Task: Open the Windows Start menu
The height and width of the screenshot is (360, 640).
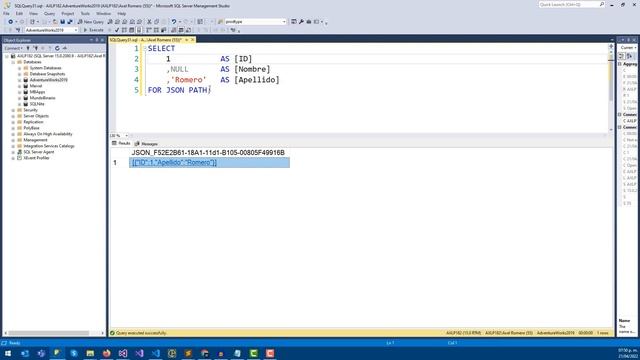Action: 8,353
